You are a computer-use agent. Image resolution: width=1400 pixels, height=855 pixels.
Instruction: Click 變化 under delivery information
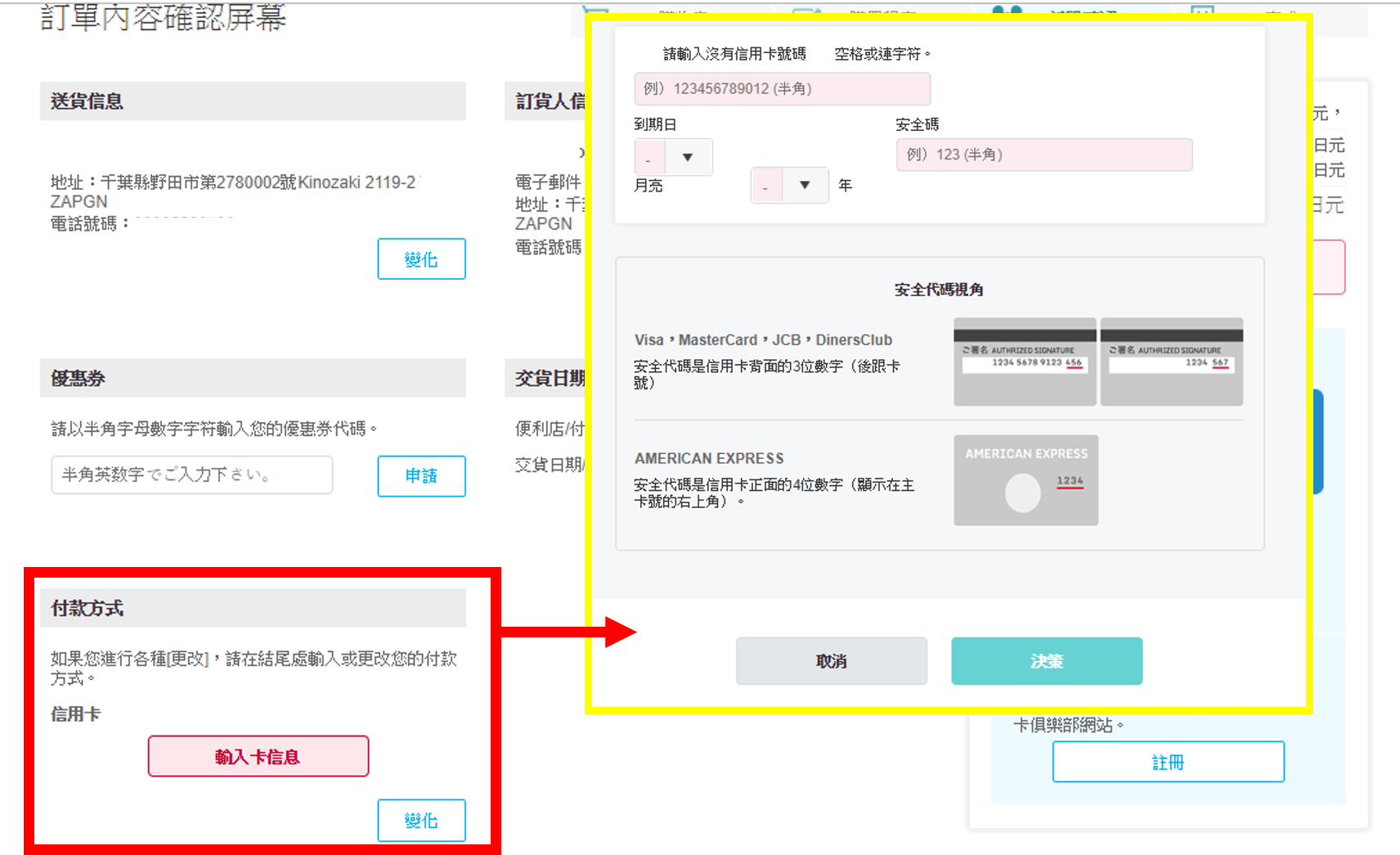pos(421,259)
